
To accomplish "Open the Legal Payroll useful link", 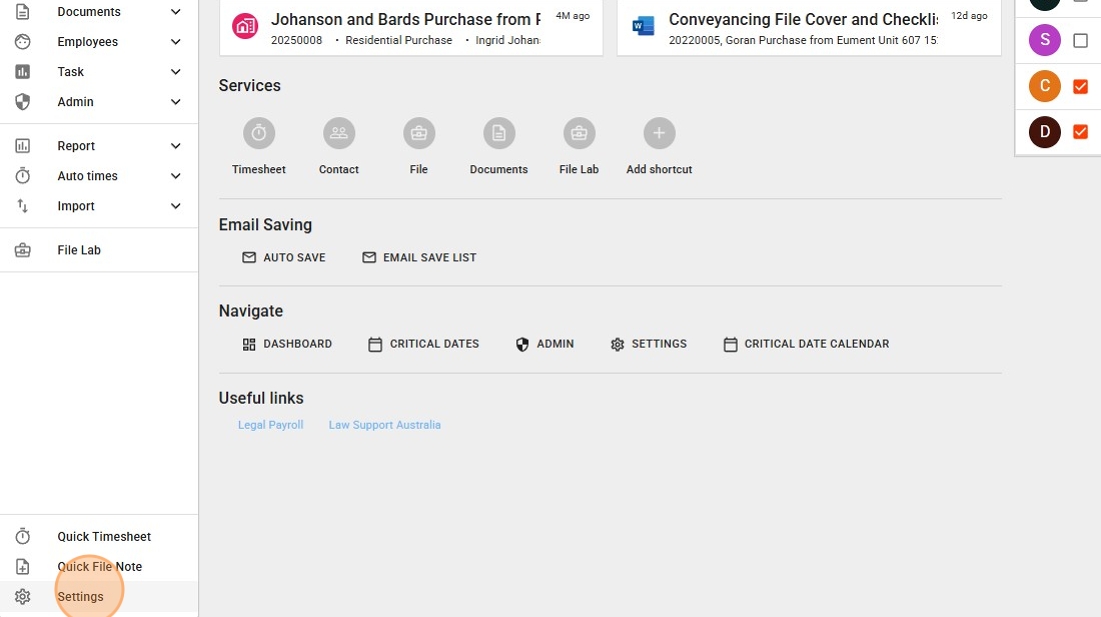I will (x=270, y=425).
